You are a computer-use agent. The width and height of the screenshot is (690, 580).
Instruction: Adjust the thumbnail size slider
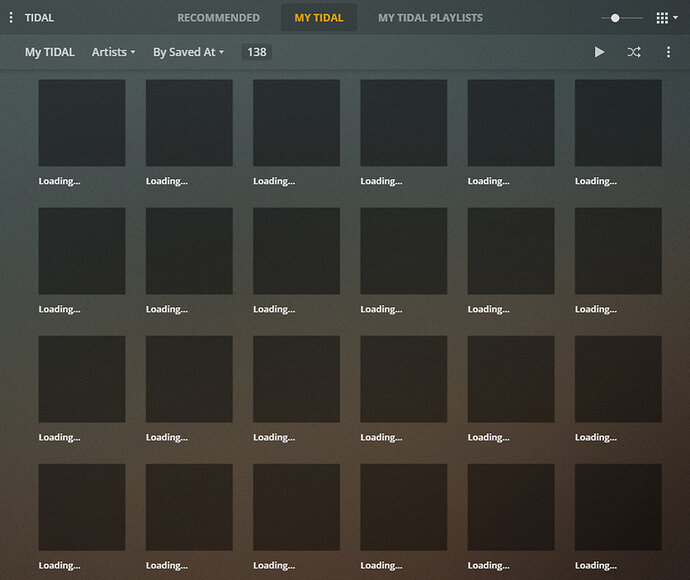[615, 18]
